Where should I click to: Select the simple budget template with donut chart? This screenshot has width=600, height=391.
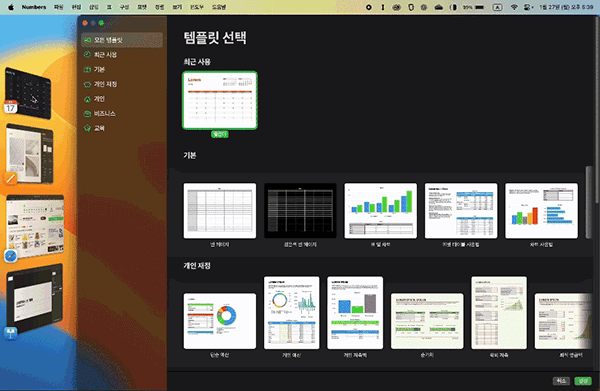220,321
